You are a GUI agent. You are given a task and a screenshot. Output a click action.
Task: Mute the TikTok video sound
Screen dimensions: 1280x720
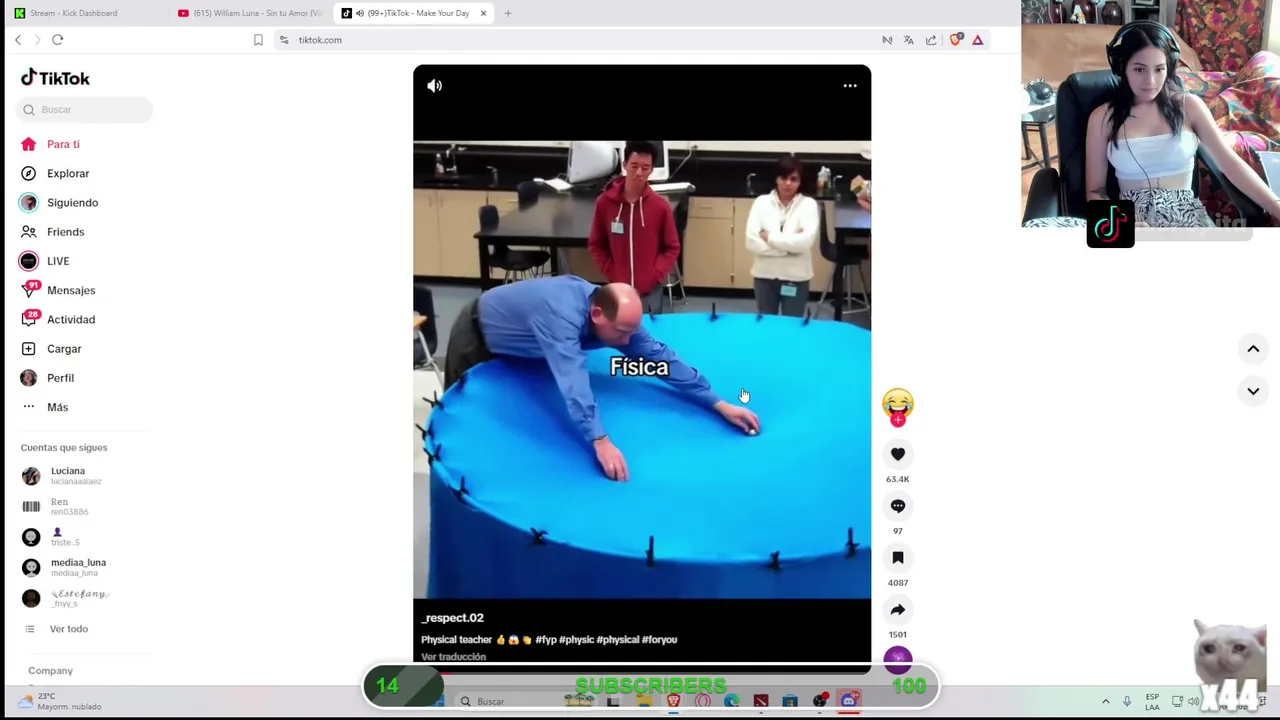pyautogui.click(x=434, y=86)
